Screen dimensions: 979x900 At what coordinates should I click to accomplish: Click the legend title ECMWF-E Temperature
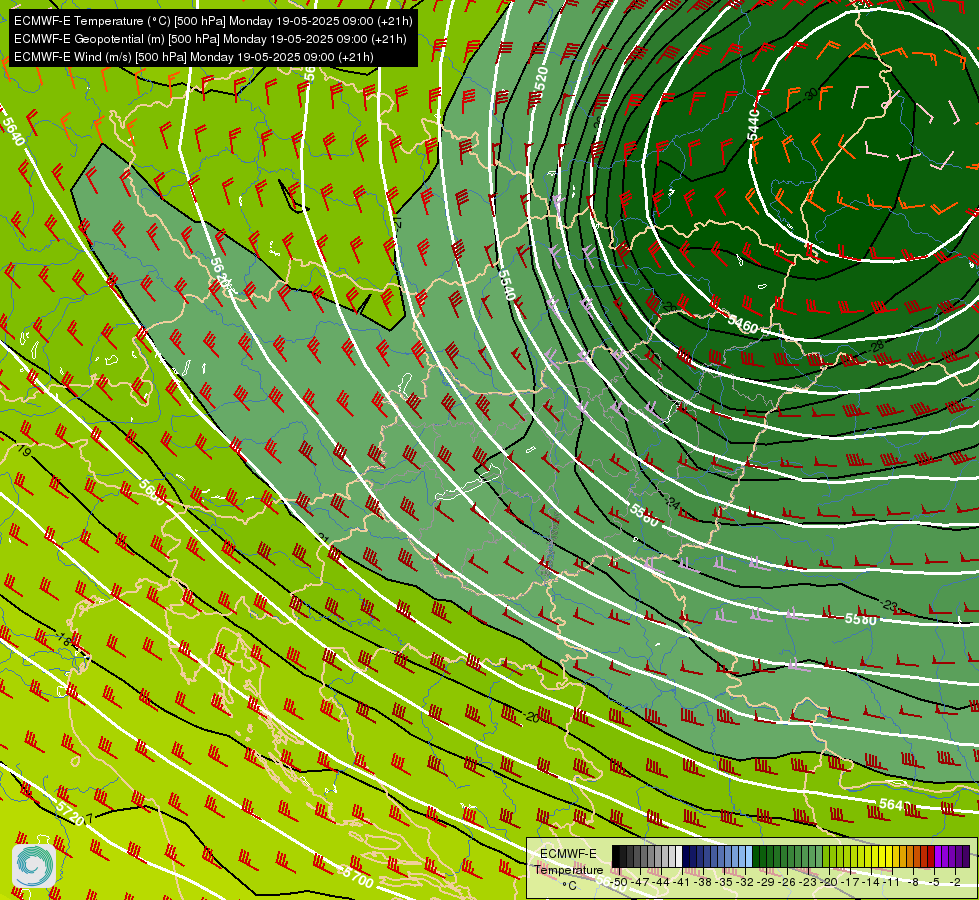[569, 862]
